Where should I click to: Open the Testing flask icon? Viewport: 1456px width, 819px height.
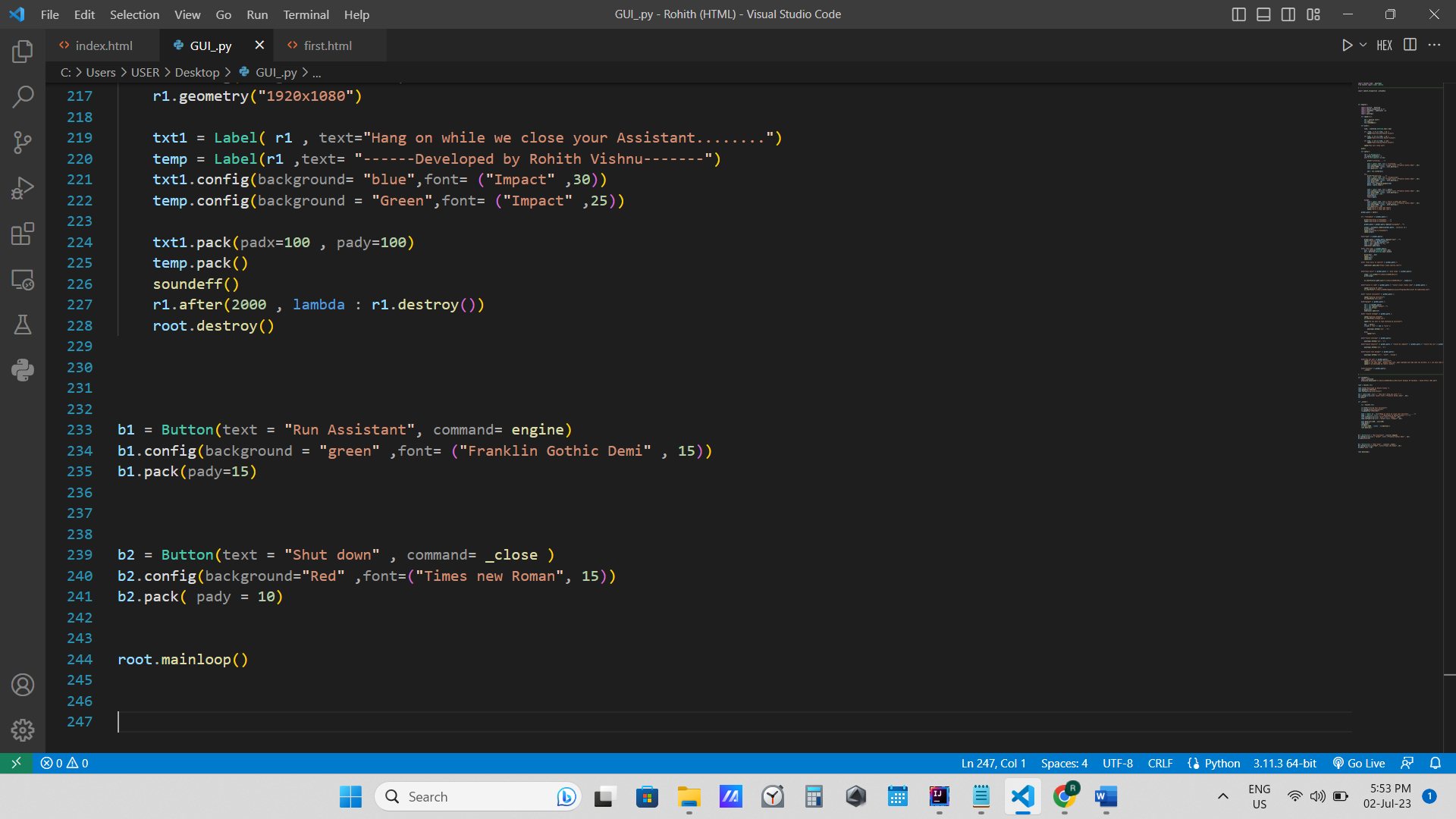pyautogui.click(x=23, y=325)
